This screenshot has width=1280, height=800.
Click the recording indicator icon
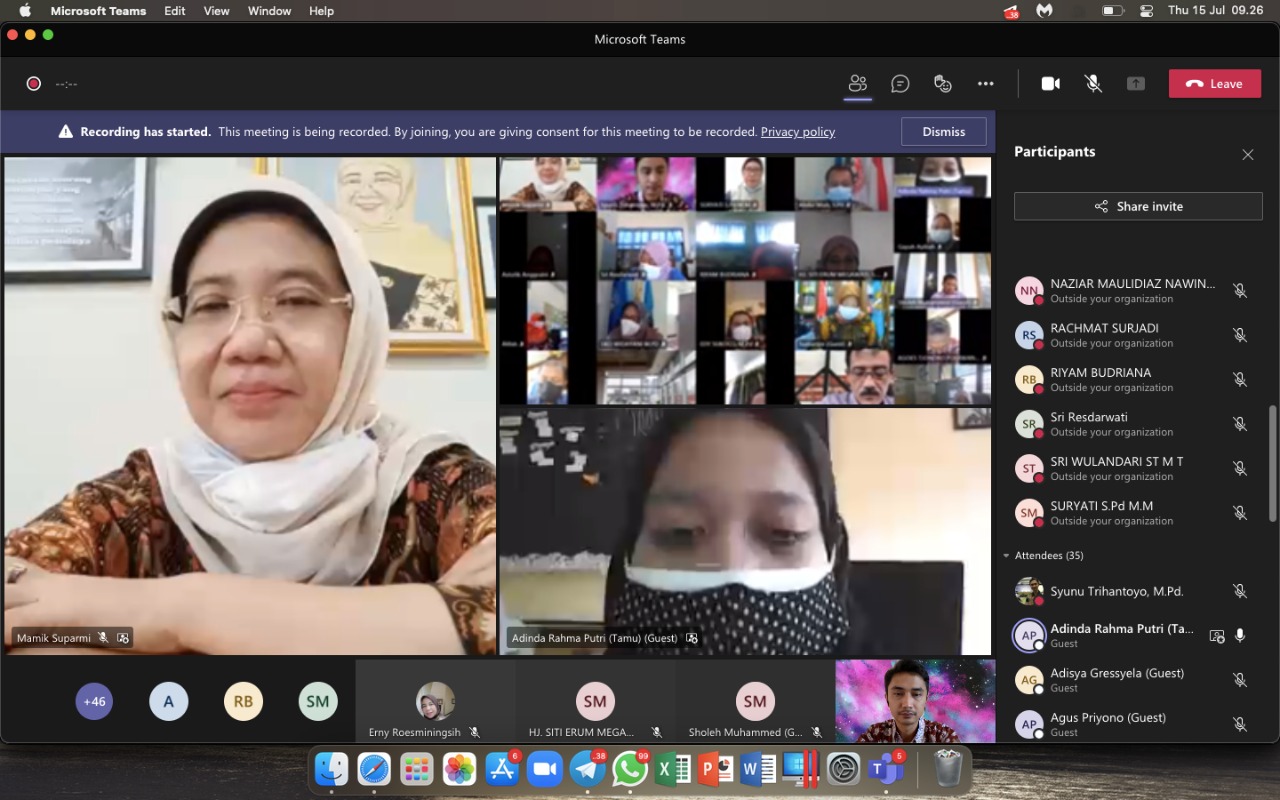[x=34, y=84]
